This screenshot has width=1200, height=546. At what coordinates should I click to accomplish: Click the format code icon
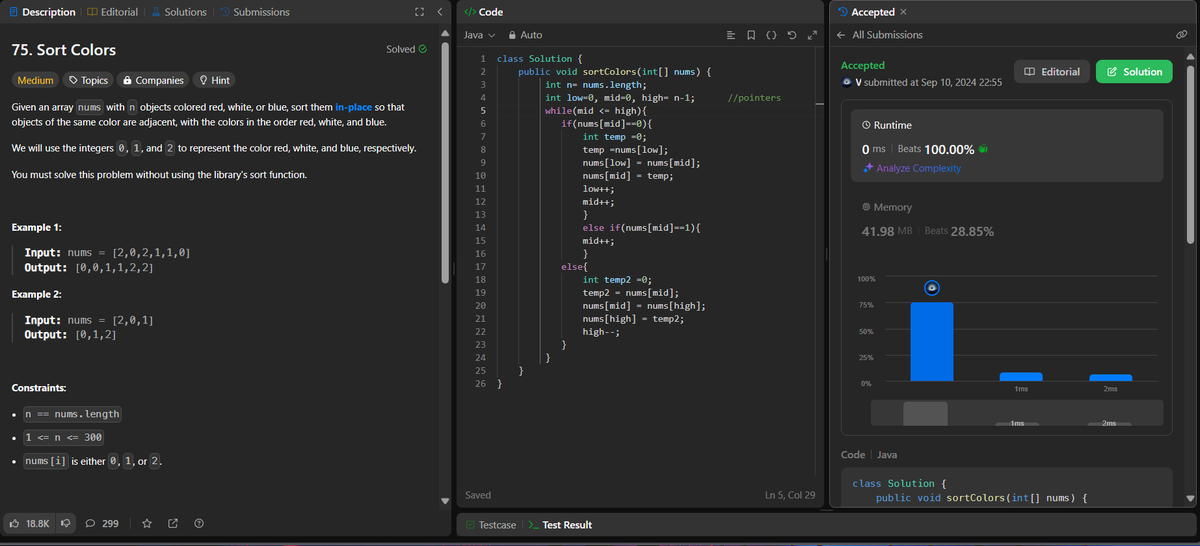pyautogui.click(x=731, y=36)
